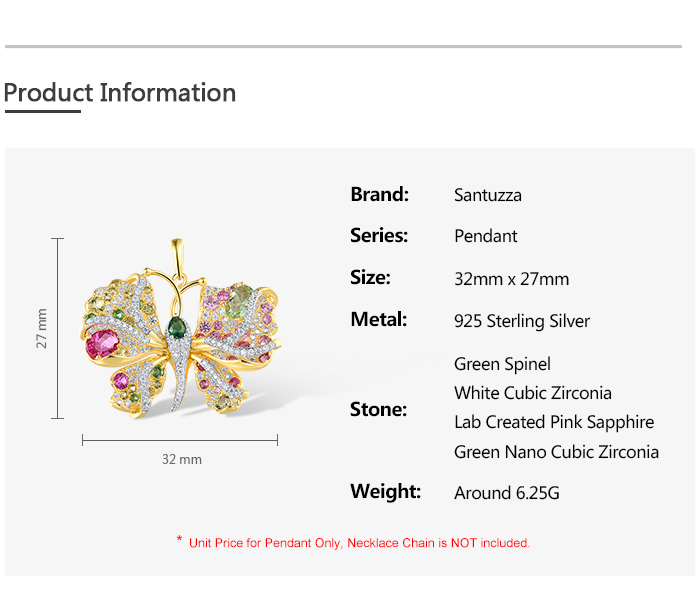Click the Product Information heading
This screenshot has height=615, width=700.
120,93
